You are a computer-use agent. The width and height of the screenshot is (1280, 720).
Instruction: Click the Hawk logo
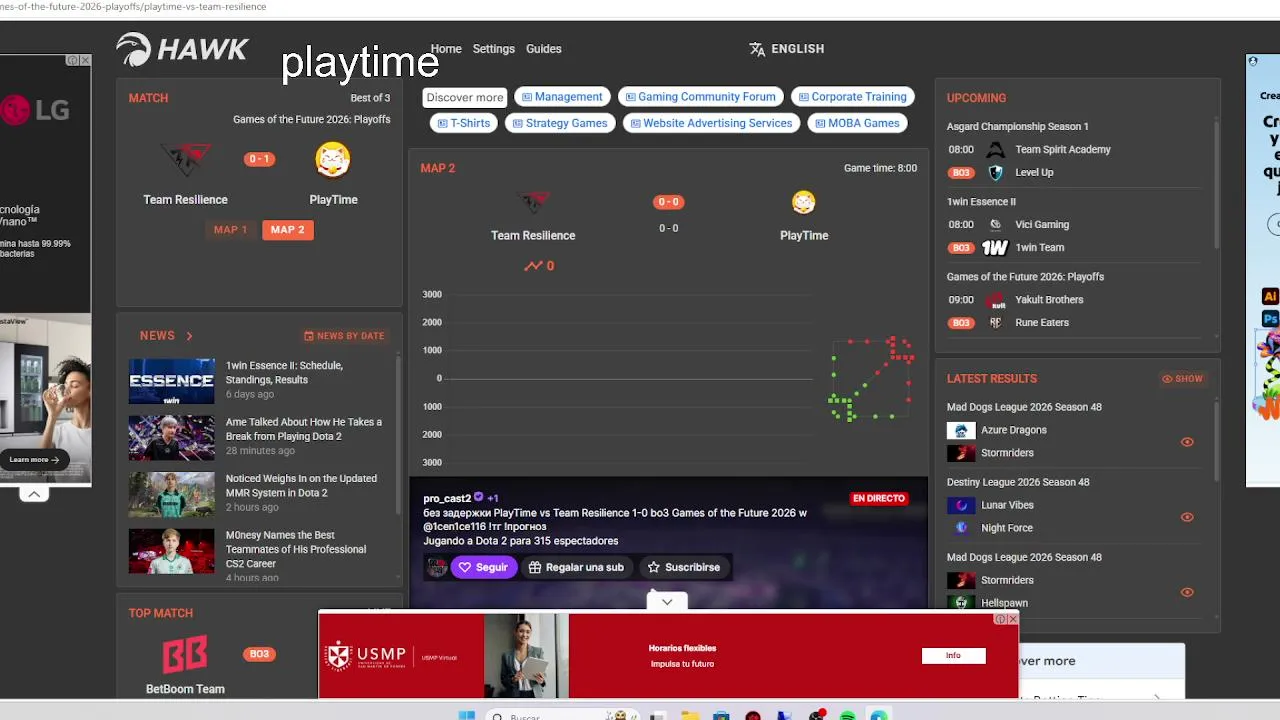click(x=182, y=49)
